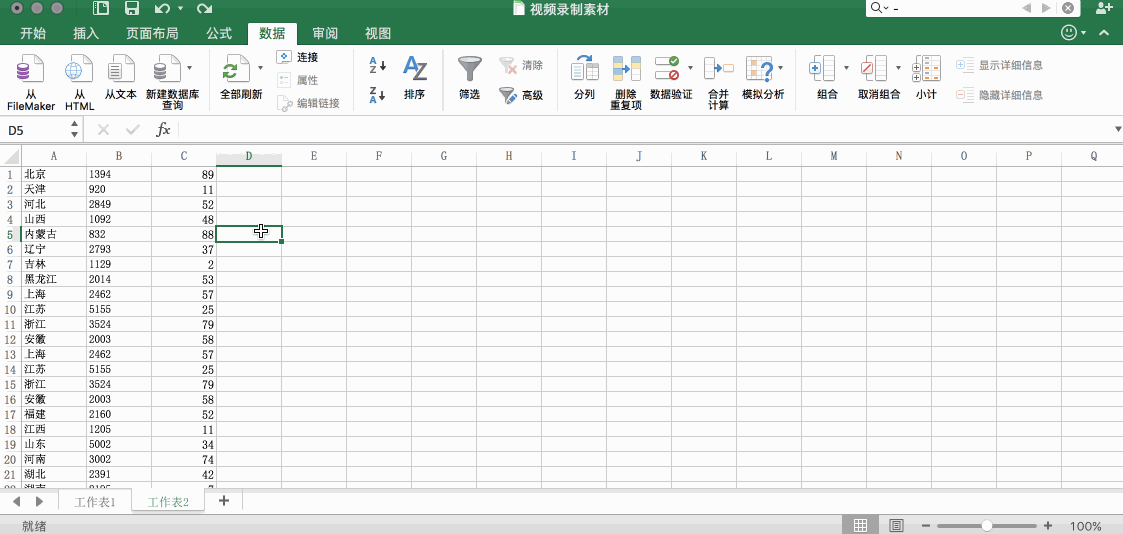Open Data Validation (数据验证)
This screenshot has width=1123, height=534.
point(670,79)
